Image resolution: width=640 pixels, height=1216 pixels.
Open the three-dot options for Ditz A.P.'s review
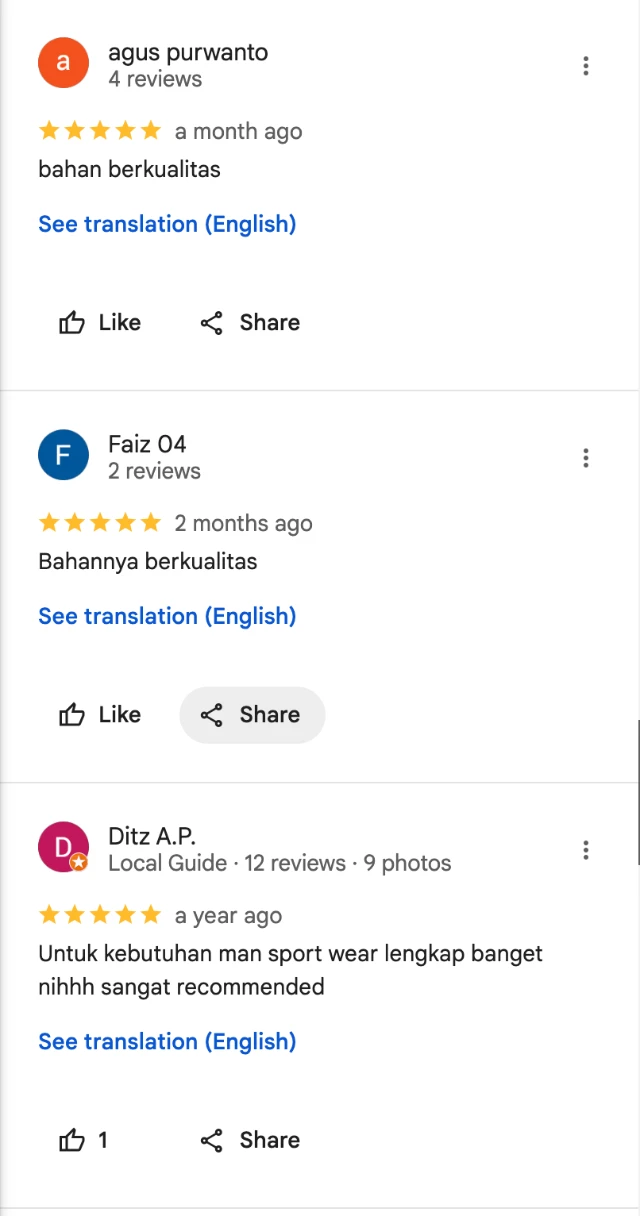point(586,849)
